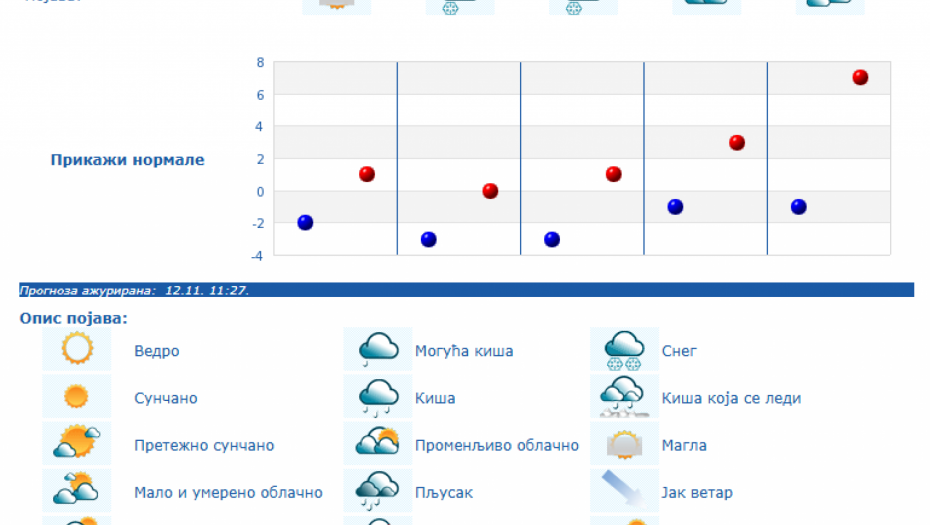Click the red data point at 7 degrees
Screen dimensions: 930x525
coord(860,78)
